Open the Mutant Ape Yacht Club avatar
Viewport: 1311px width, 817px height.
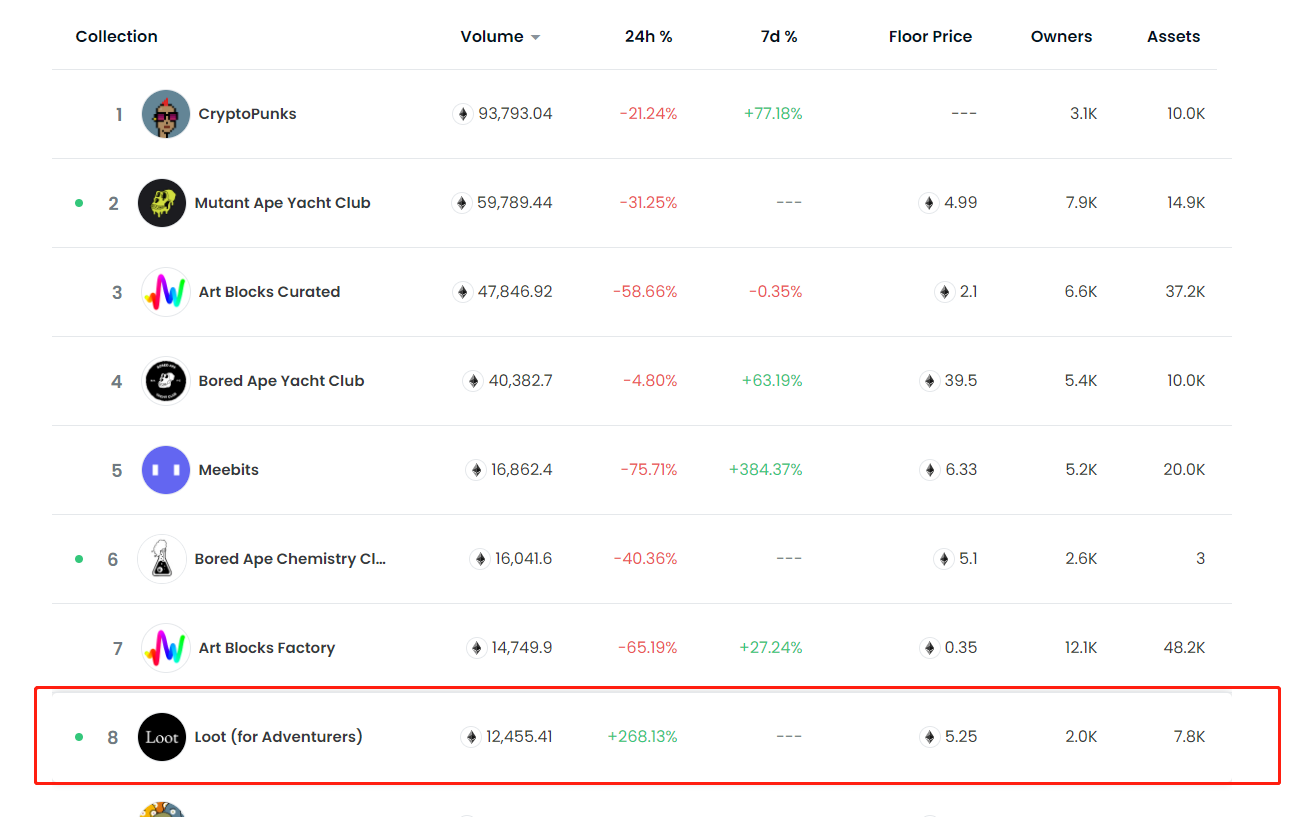pos(162,203)
